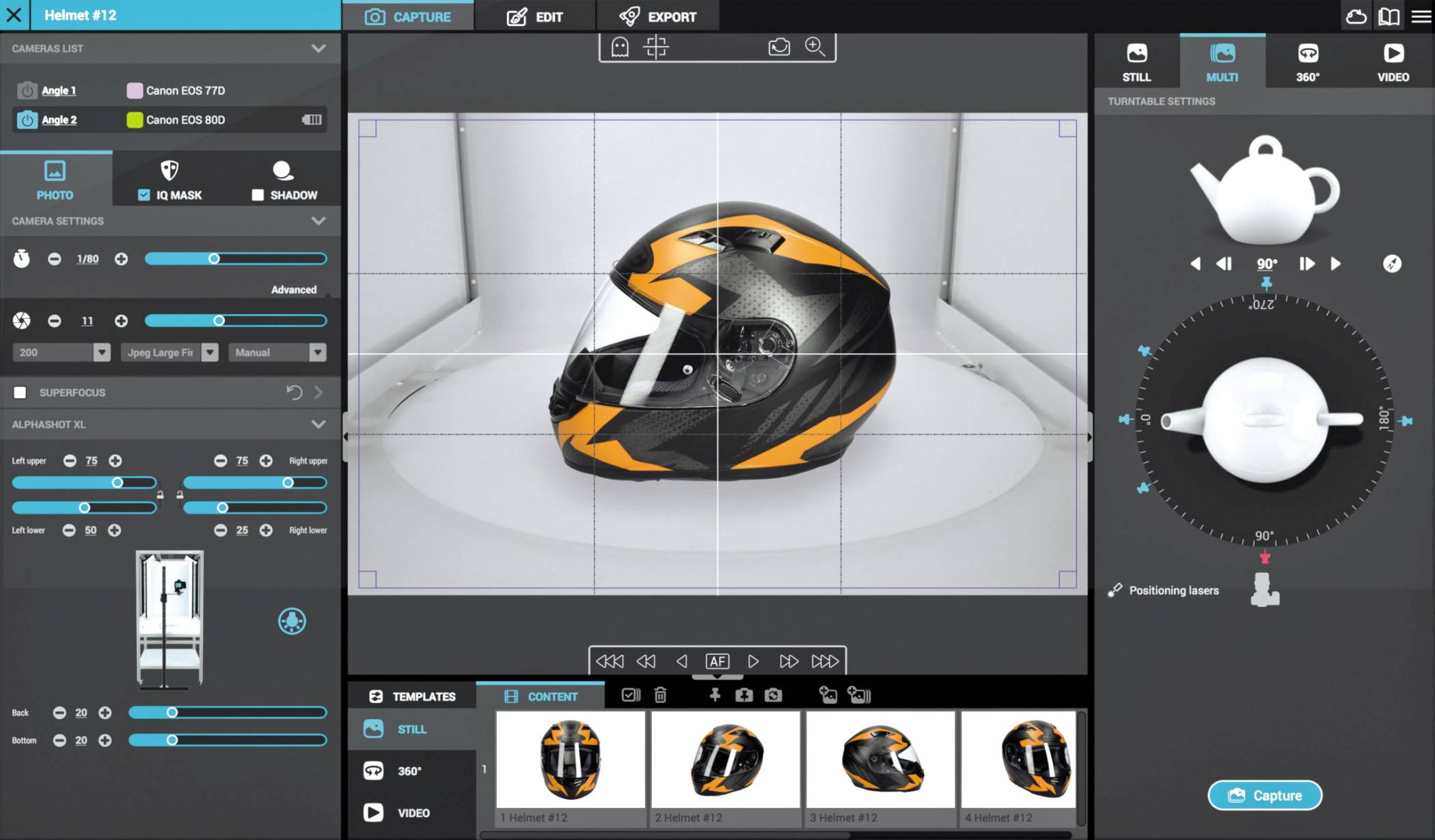
Task: Toggle power for Angle 2 camera
Action: pyautogui.click(x=27, y=120)
